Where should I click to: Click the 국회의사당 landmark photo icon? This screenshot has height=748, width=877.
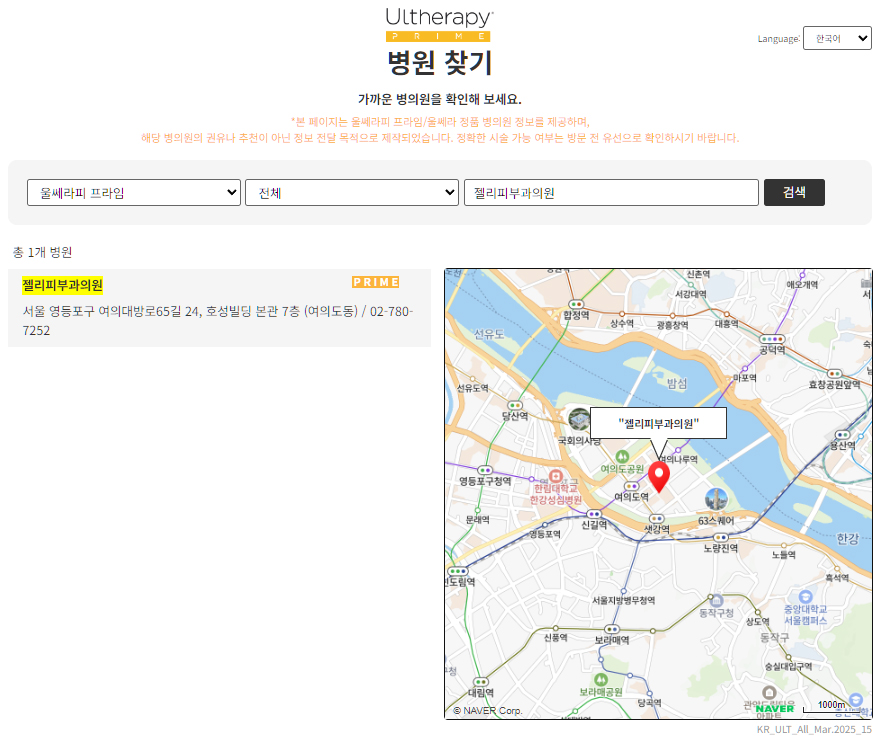click(x=579, y=419)
